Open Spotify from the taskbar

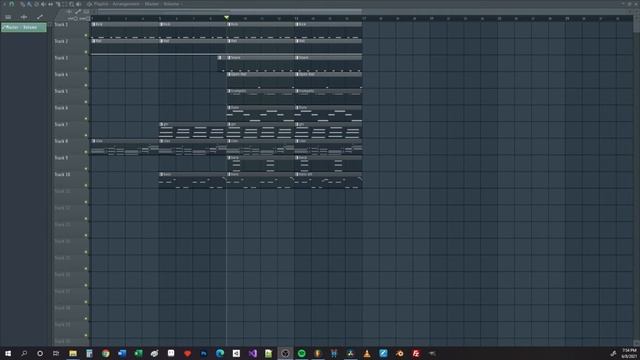pos(302,353)
